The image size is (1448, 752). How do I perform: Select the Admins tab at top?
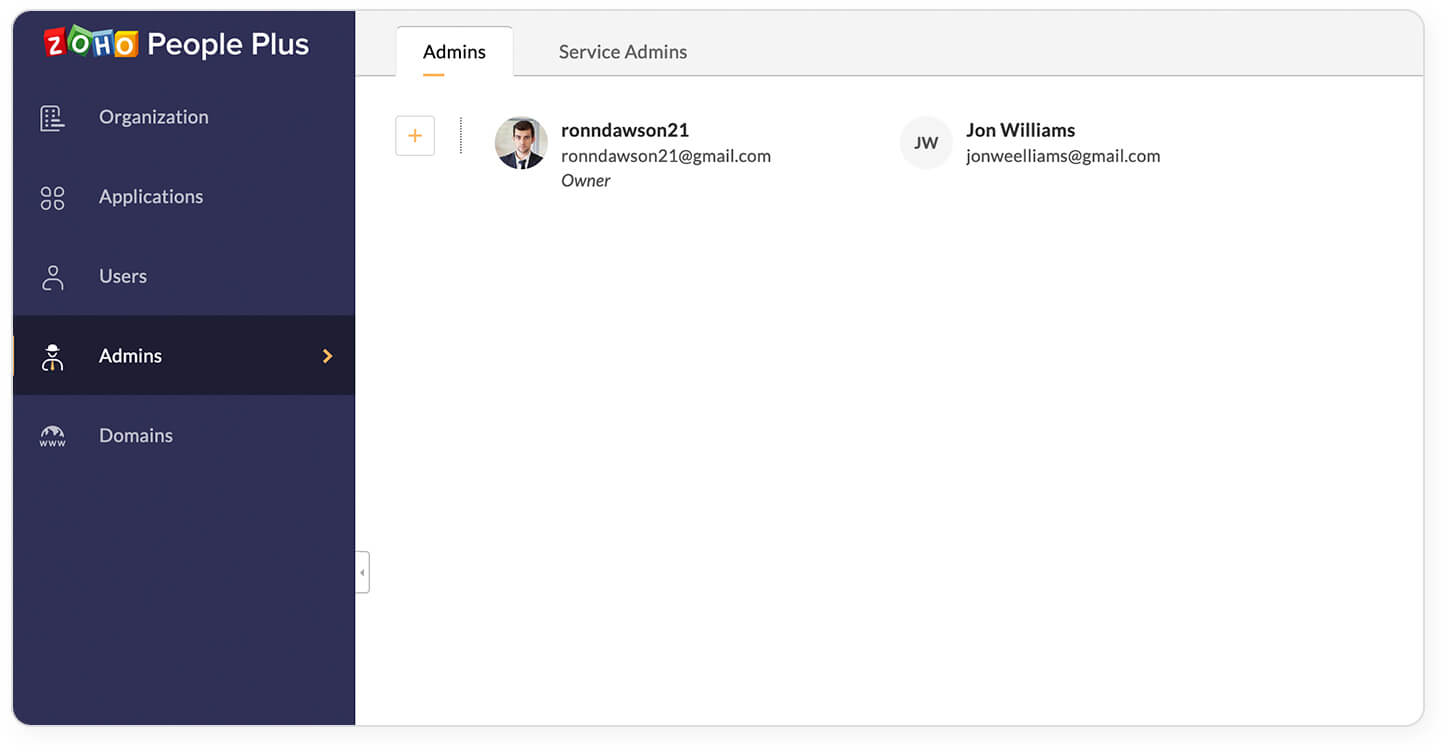click(454, 52)
